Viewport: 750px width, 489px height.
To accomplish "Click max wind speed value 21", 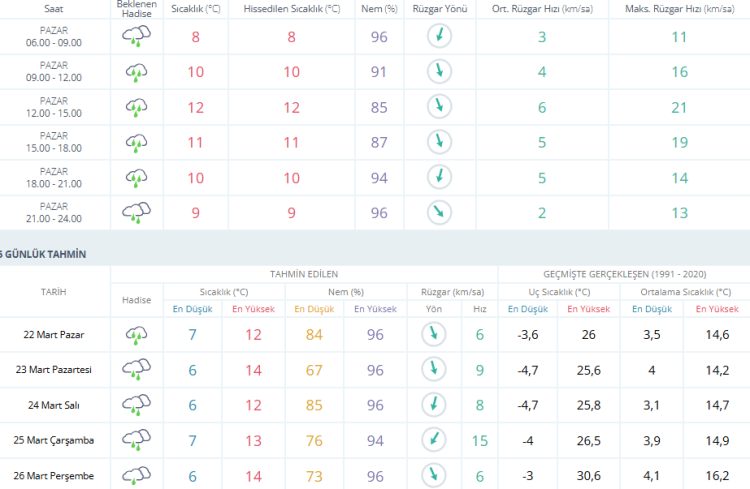I will [x=678, y=107].
